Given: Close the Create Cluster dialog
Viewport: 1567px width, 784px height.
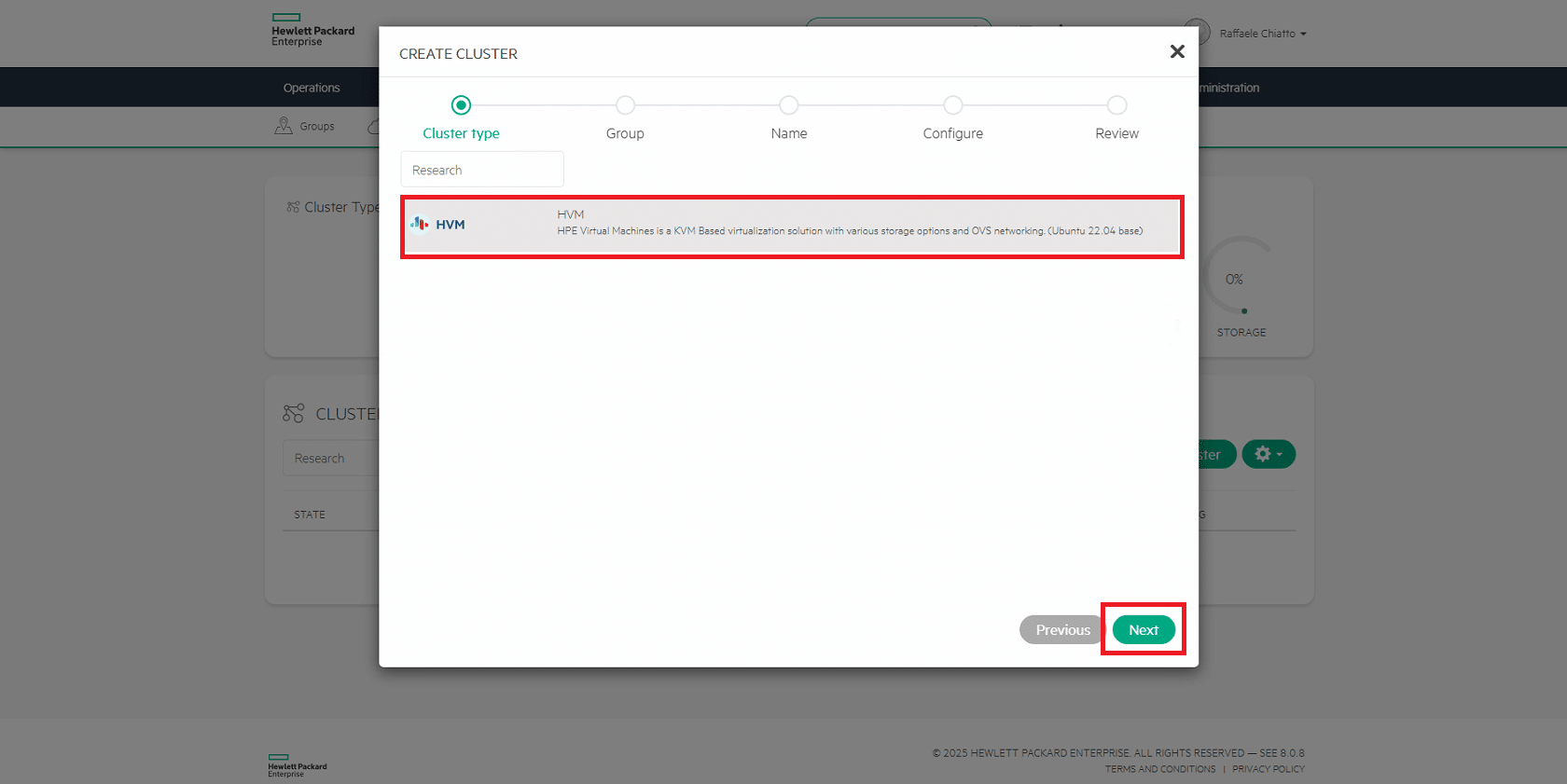Looking at the screenshot, I should (1177, 52).
